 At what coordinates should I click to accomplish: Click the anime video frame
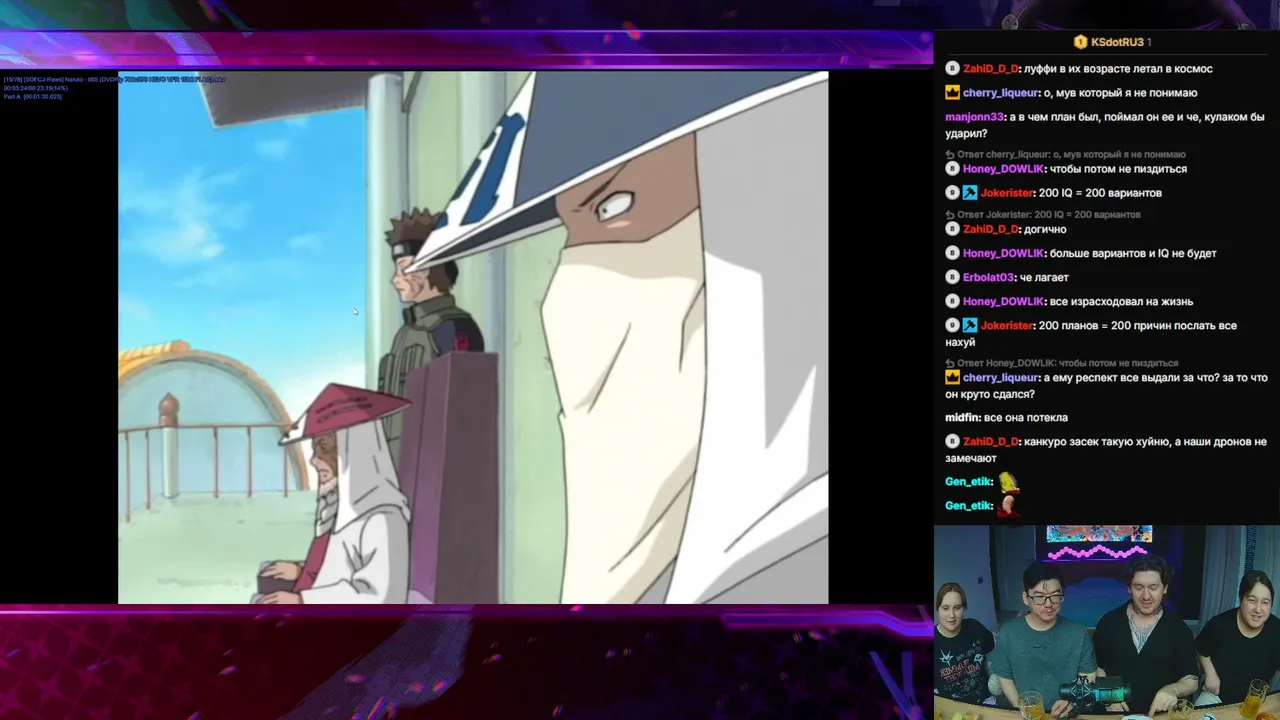(473, 337)
